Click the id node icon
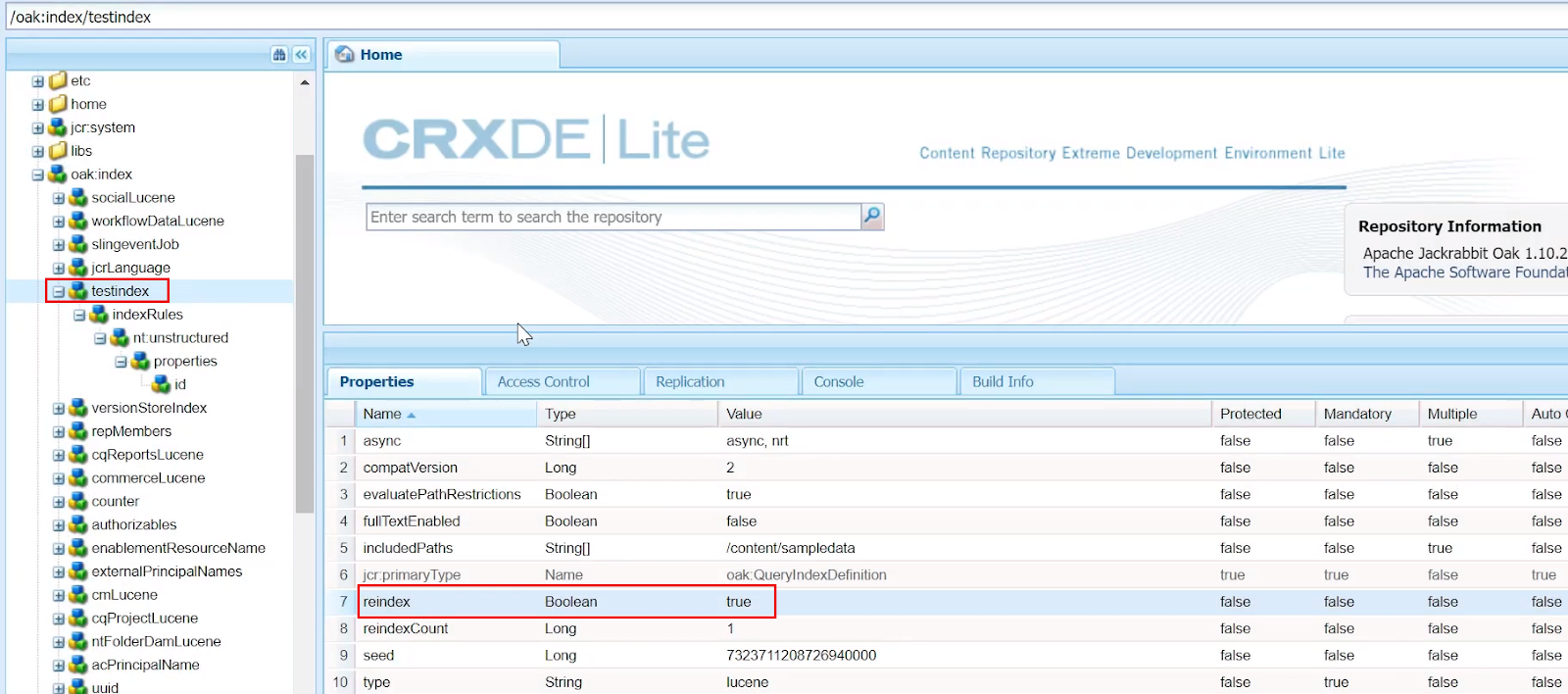1568x694 pixels. click(x=161, y=384)
